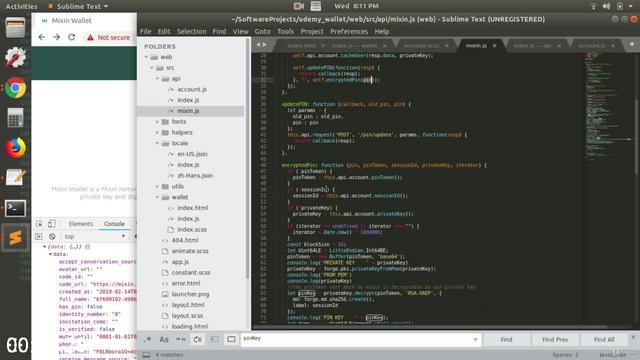The image size is (640, 360).
Task: Toggle wrap search option
Action: [198, 339]
